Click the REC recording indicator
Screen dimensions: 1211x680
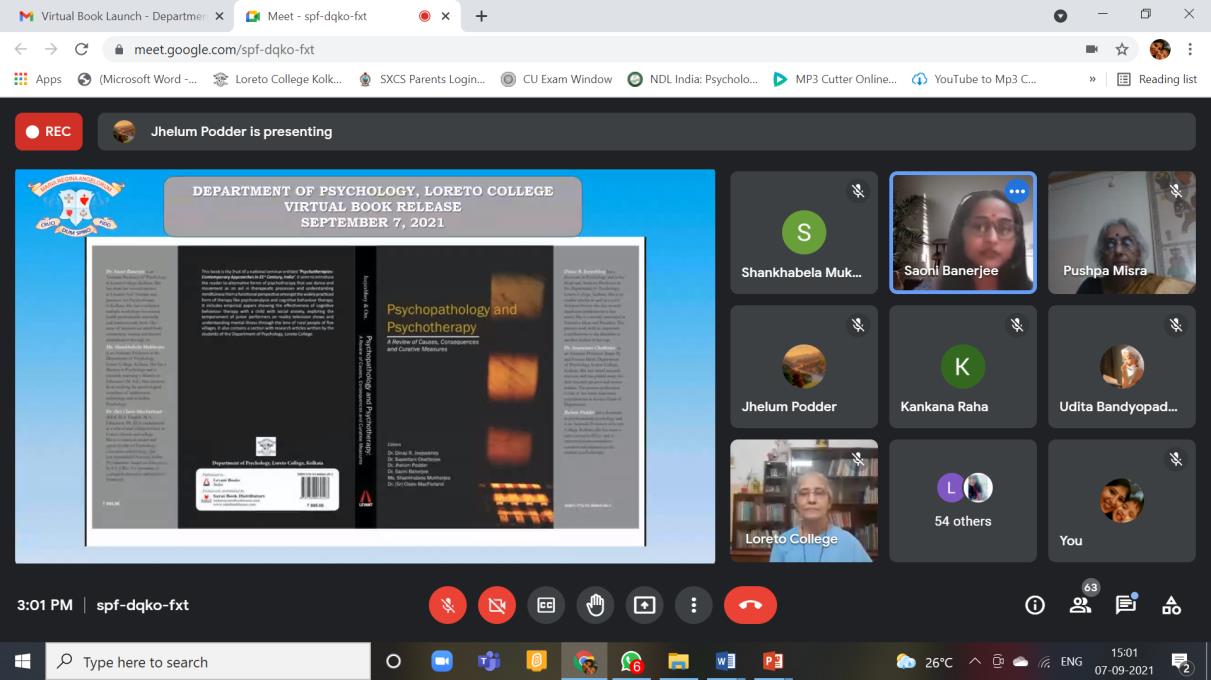pos(49,131)
